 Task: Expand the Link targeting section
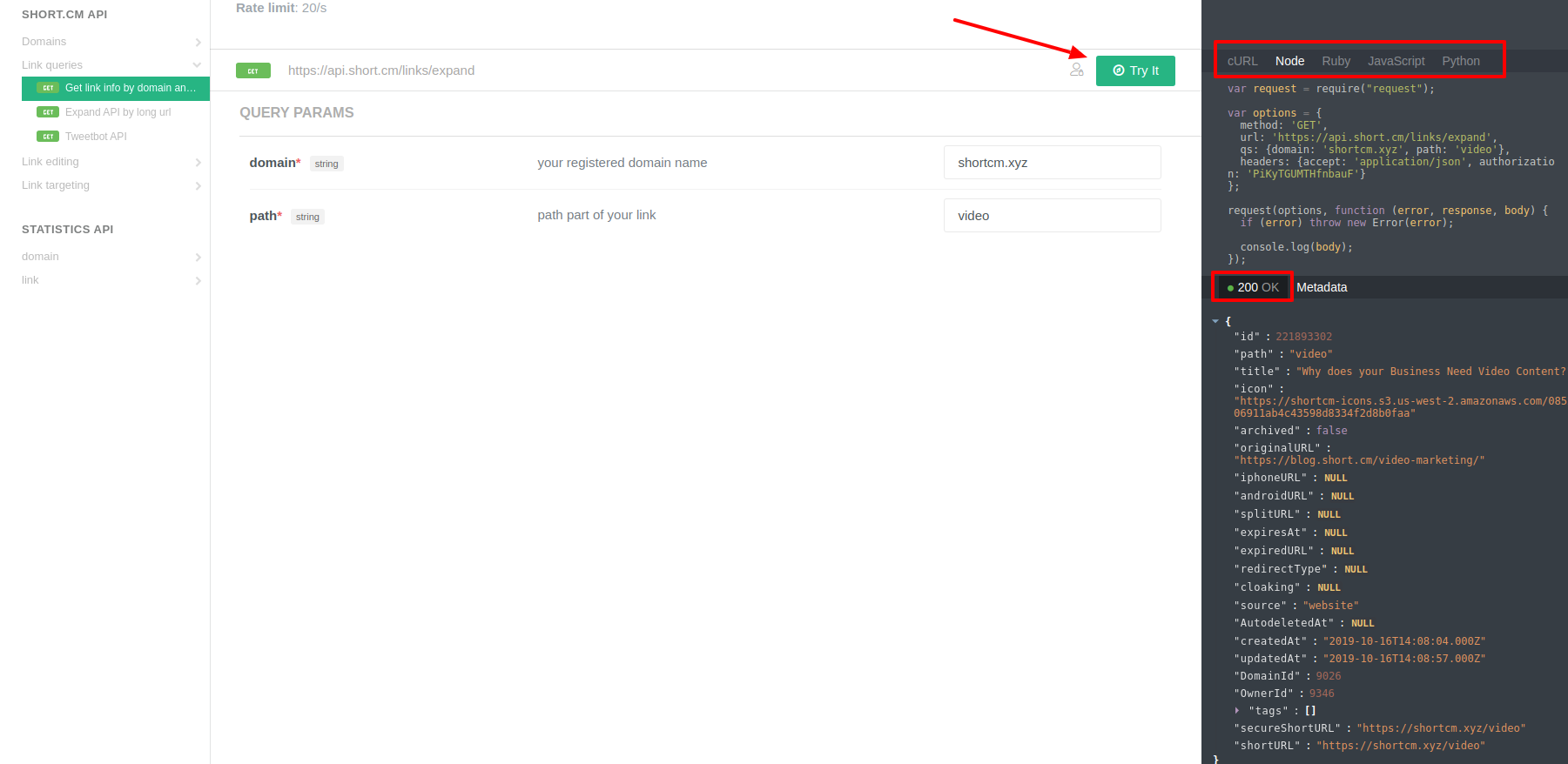coord(111,185)
